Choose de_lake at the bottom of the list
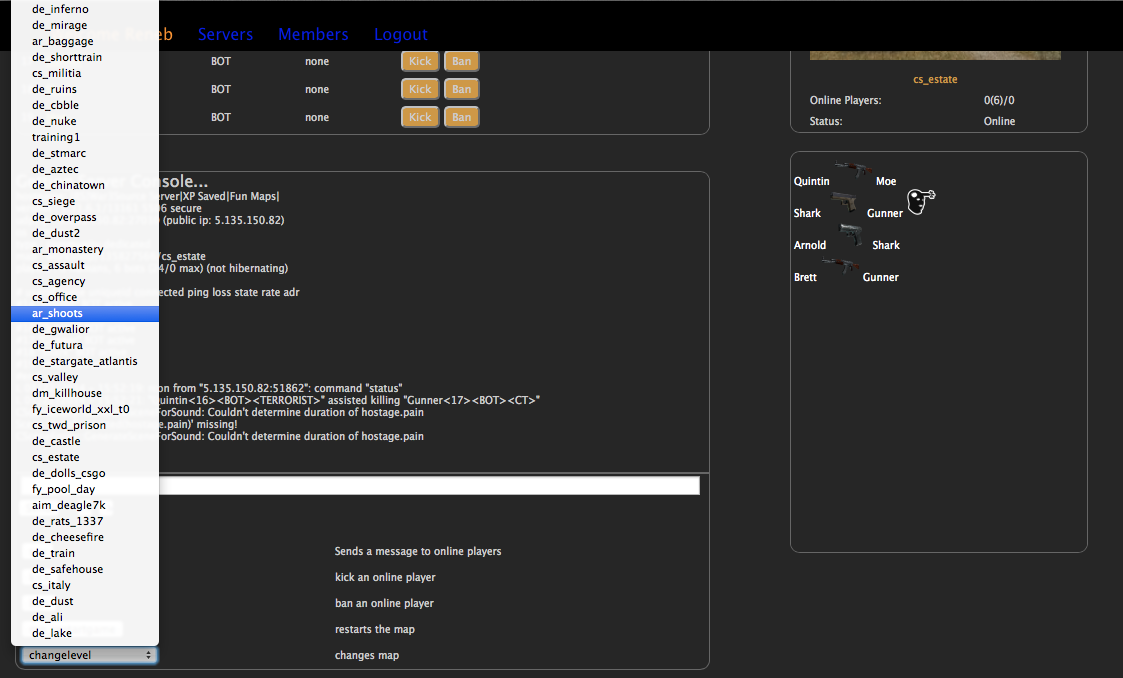Screen dimensions: 1123x678 52,633
